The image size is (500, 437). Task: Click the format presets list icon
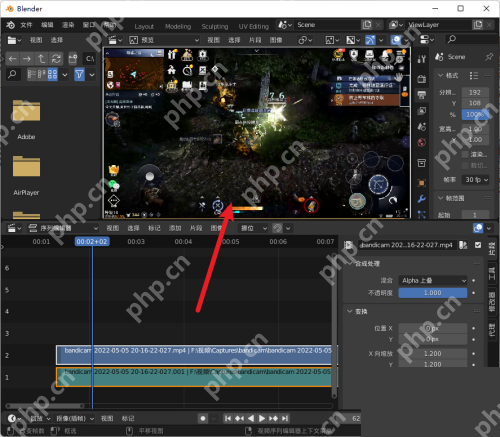point(474,76)
